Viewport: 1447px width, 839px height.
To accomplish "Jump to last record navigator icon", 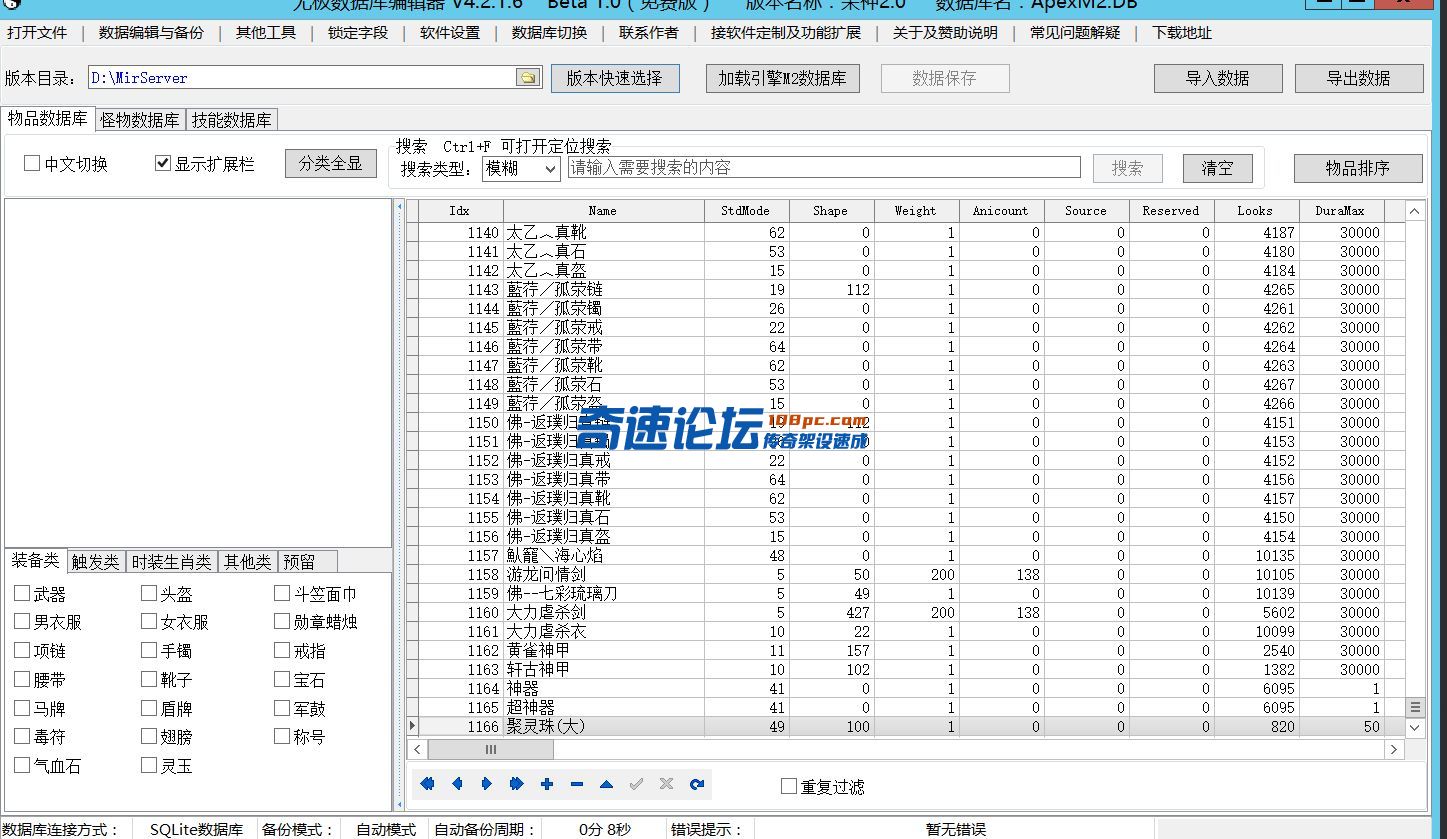I will (x=517, y=784).
